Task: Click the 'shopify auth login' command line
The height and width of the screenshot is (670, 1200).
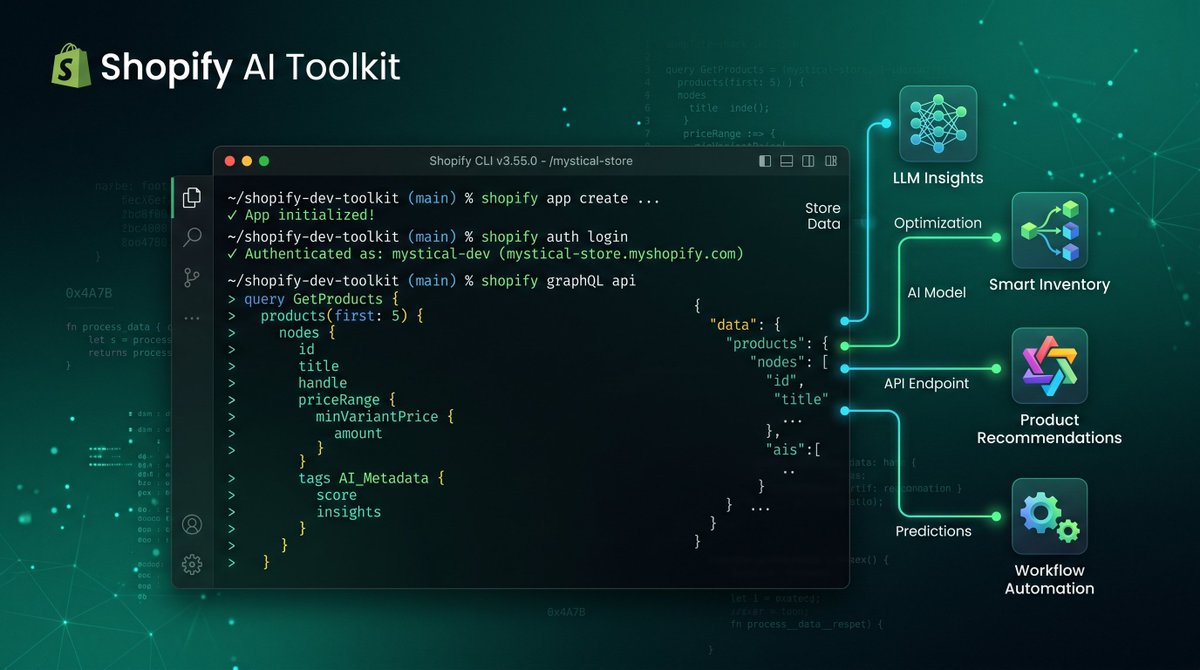Action: [428, 237]
